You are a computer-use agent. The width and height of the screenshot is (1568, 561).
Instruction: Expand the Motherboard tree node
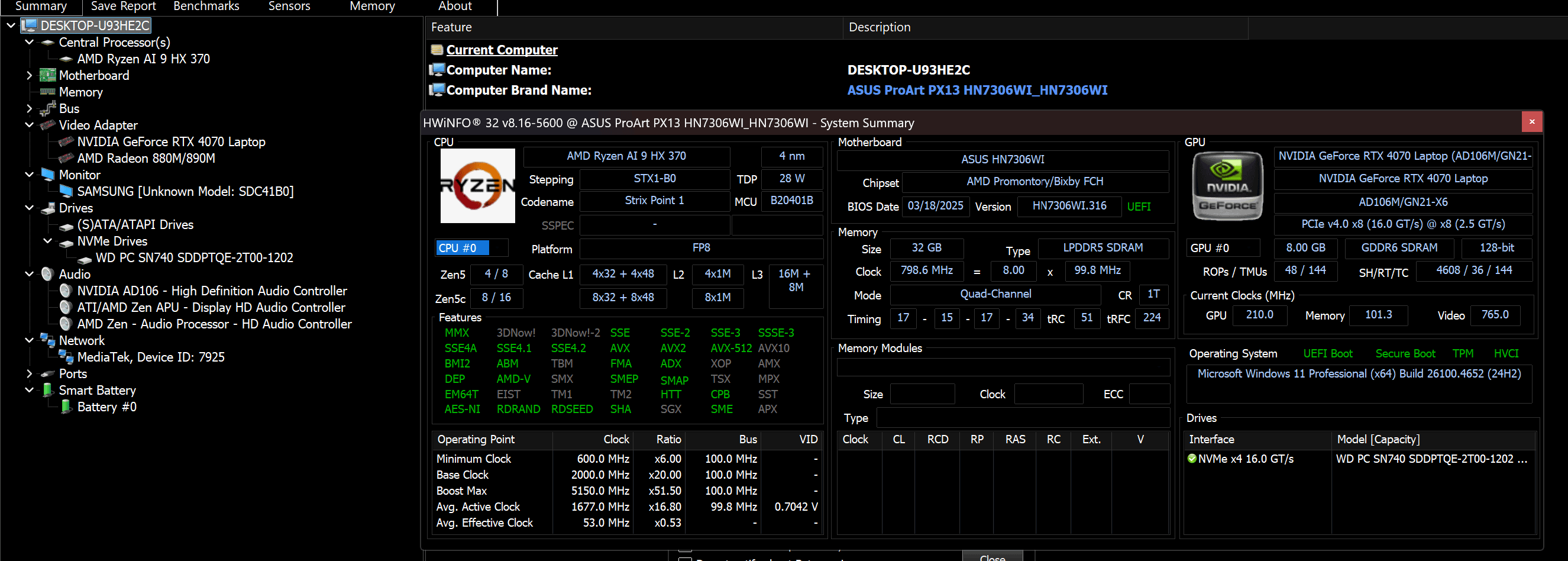pyautogui.click(x=29, y=76)
